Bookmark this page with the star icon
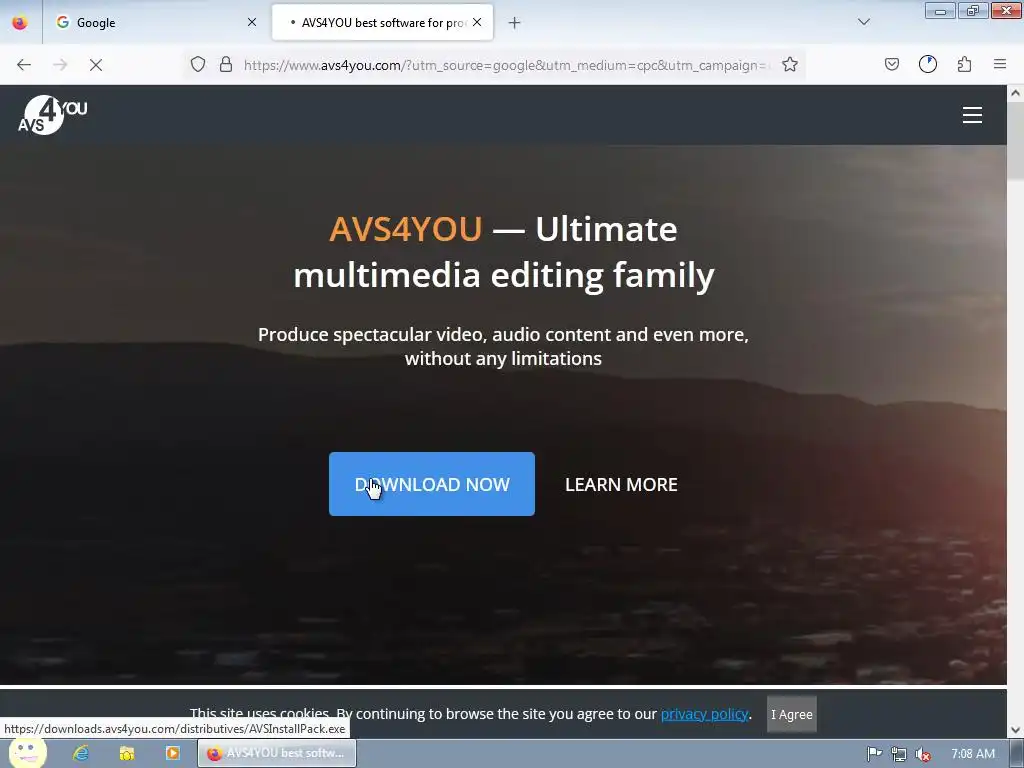The width and height of the screenshot is (1024, 768). point(790,64)
